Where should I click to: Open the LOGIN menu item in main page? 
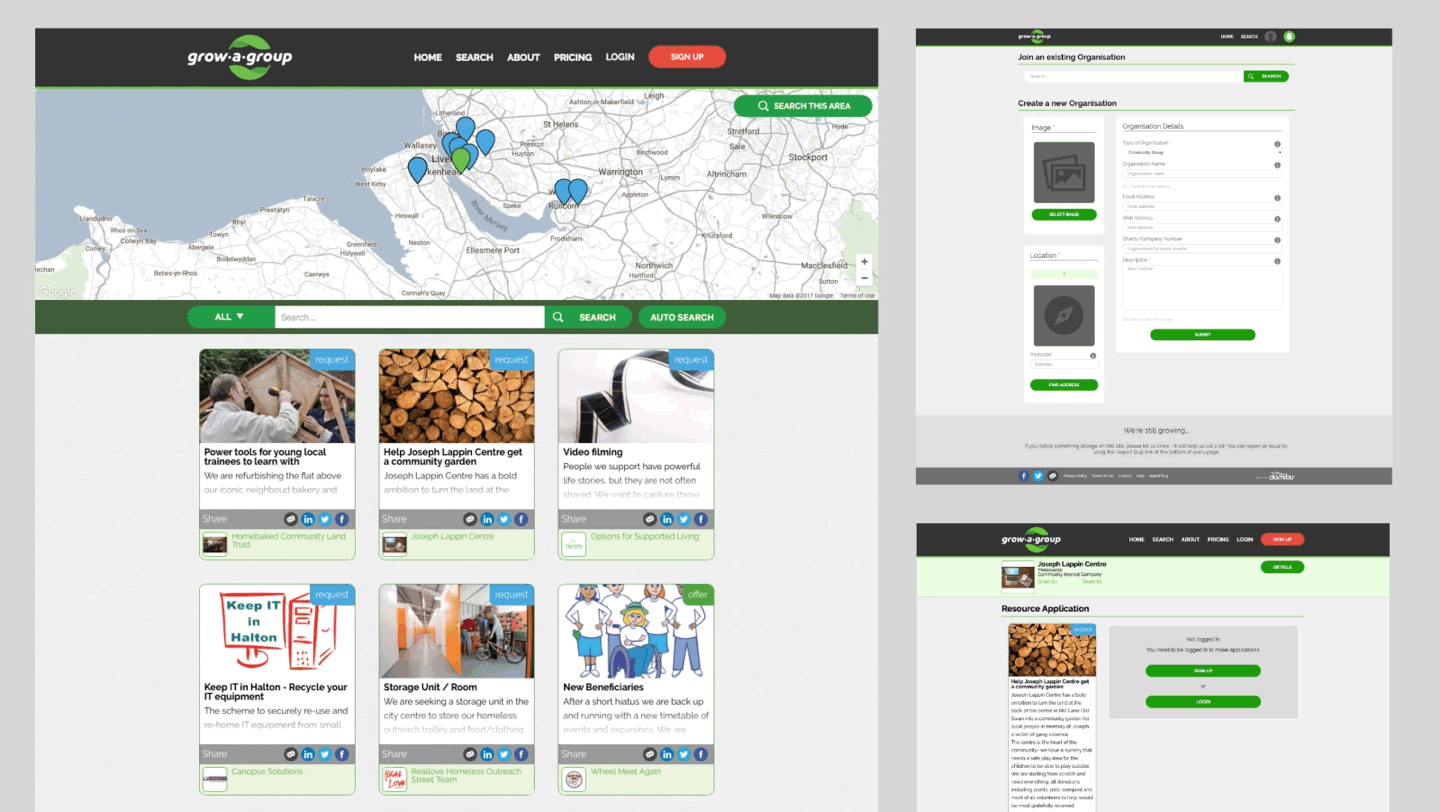(620, 57)
